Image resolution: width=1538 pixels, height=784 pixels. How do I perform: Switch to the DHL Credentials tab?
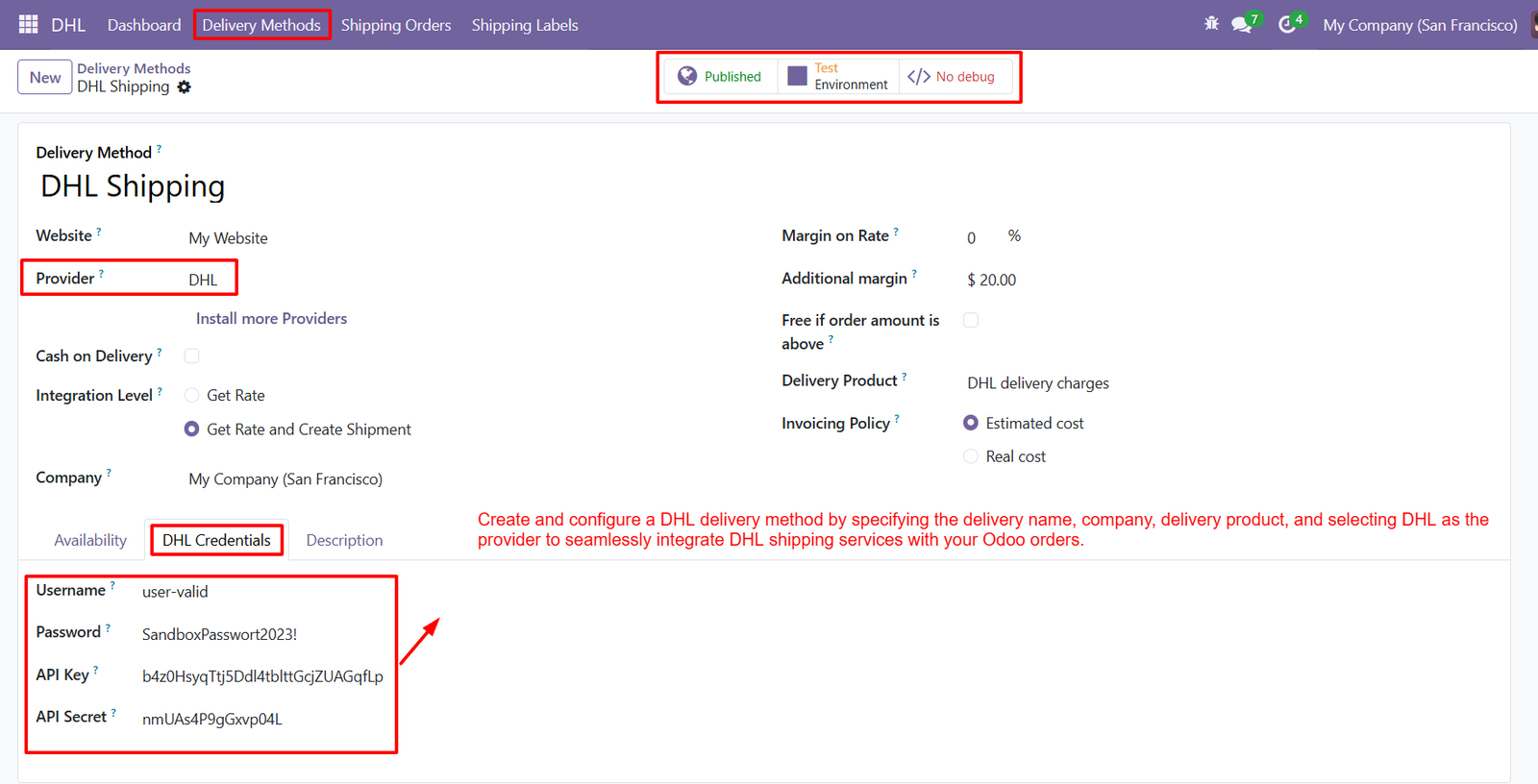tap(216, 540)
